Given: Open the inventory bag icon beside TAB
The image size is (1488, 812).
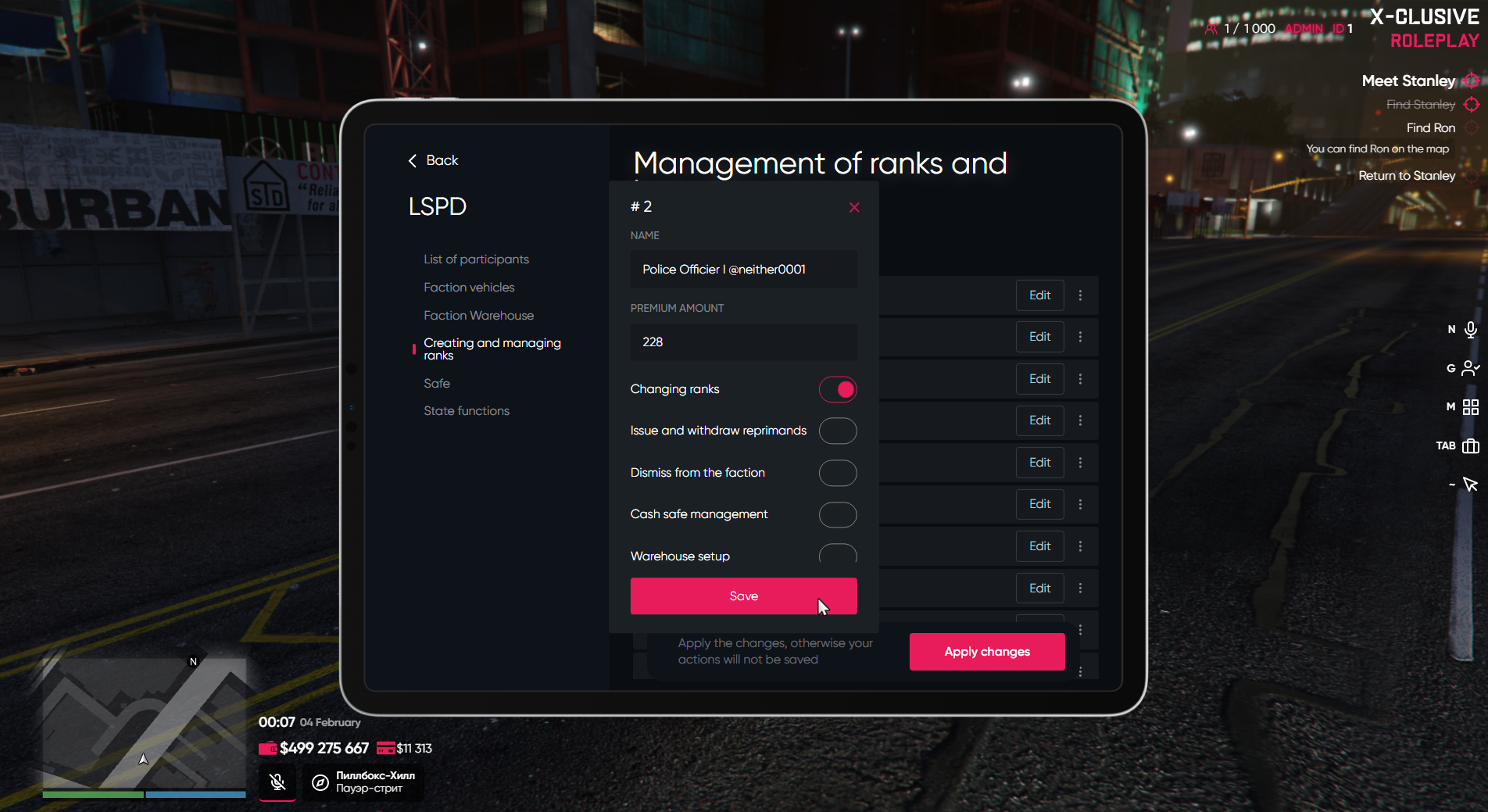Looking at the screenshot, I should click(1471, 445).
